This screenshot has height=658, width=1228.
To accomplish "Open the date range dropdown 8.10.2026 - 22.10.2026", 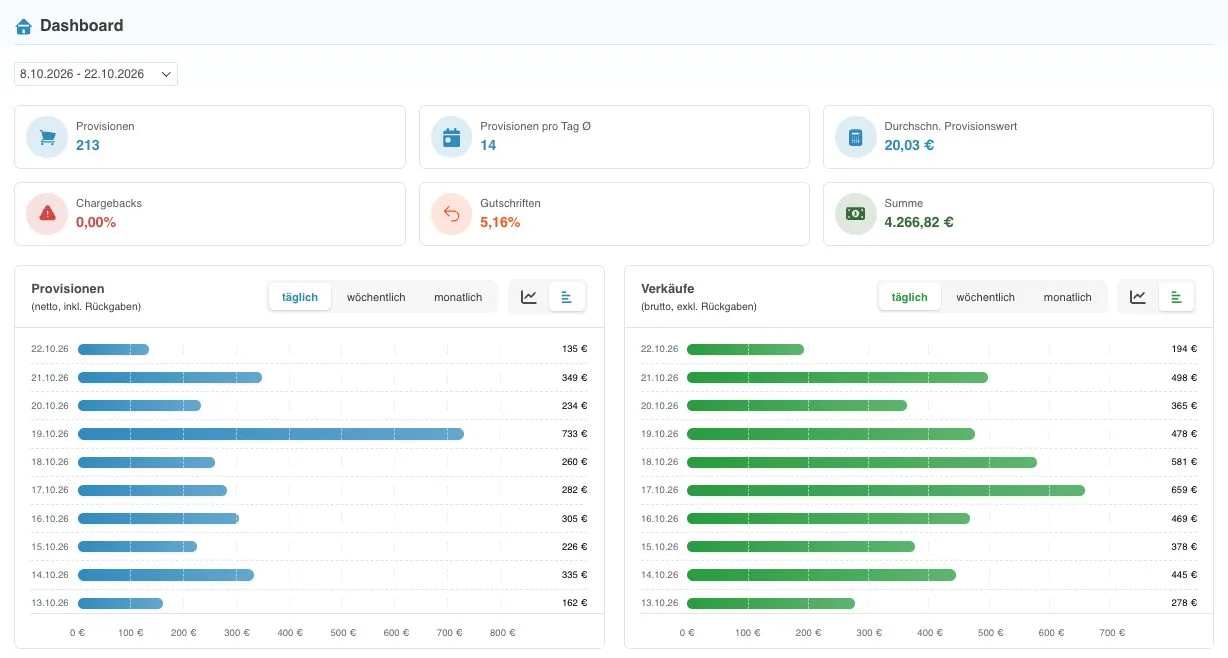I will pos(96,74).
